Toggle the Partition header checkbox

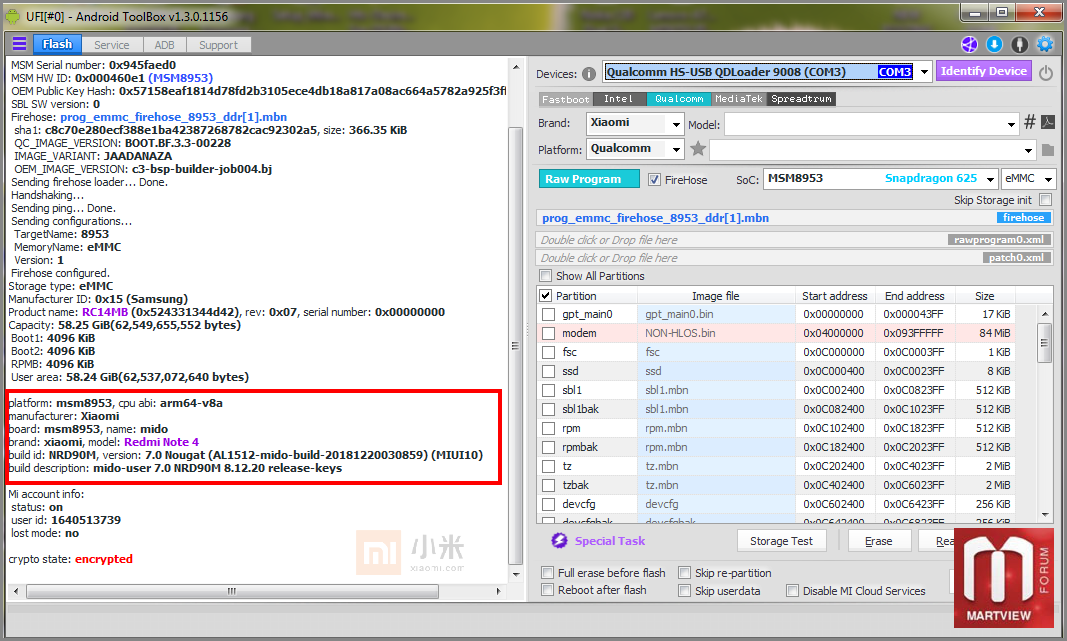point(545,295)
